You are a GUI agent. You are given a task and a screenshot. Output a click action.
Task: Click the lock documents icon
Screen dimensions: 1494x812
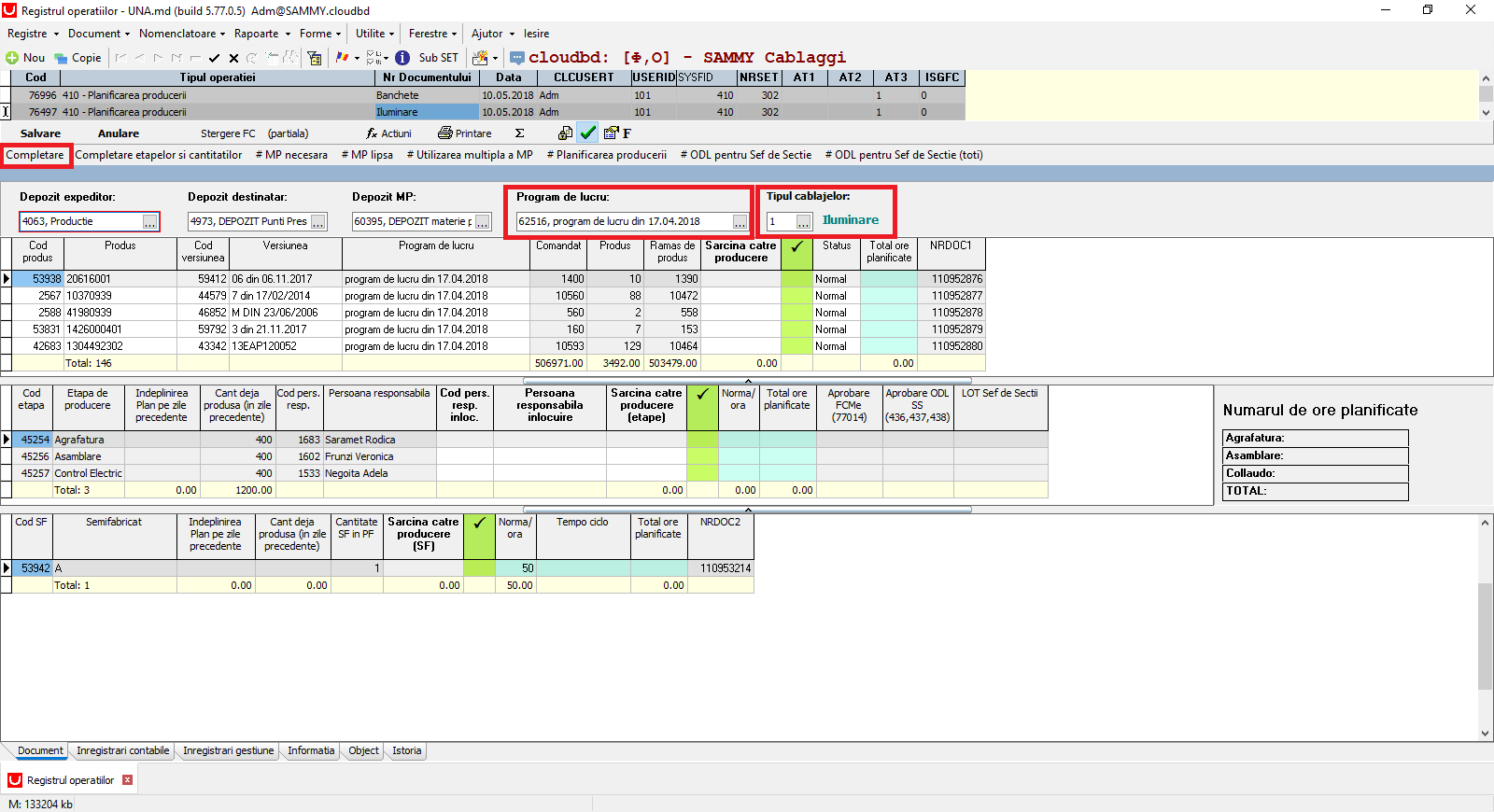pos(565,133)
